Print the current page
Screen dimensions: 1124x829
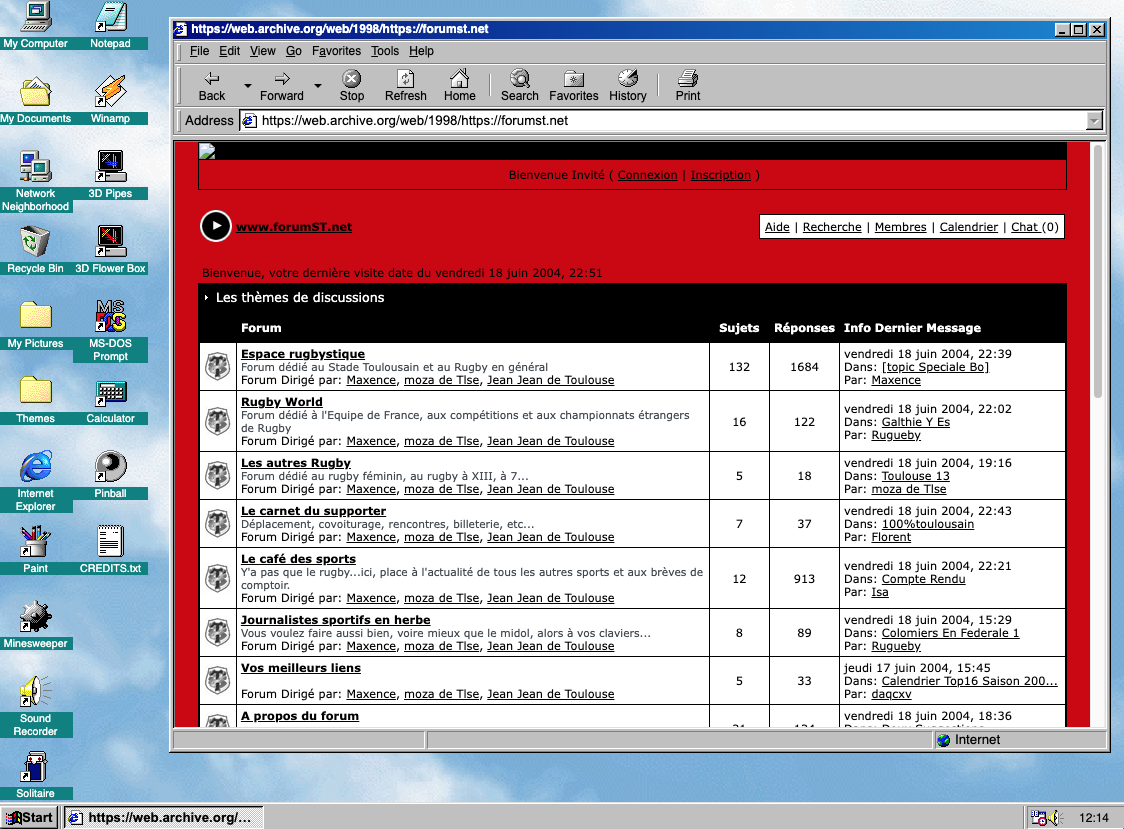(x=687, y=86)
